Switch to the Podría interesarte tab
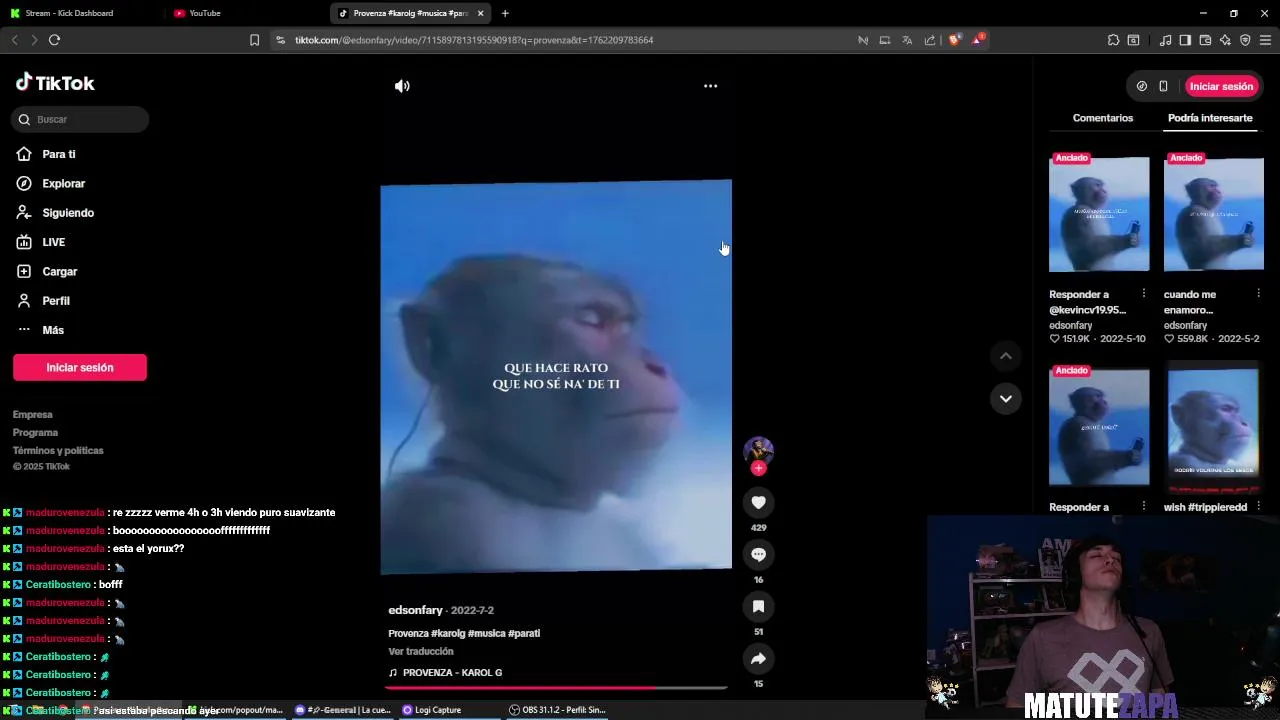The image size is (1280, 720). pyautogui.click(x=1210, y=118)
